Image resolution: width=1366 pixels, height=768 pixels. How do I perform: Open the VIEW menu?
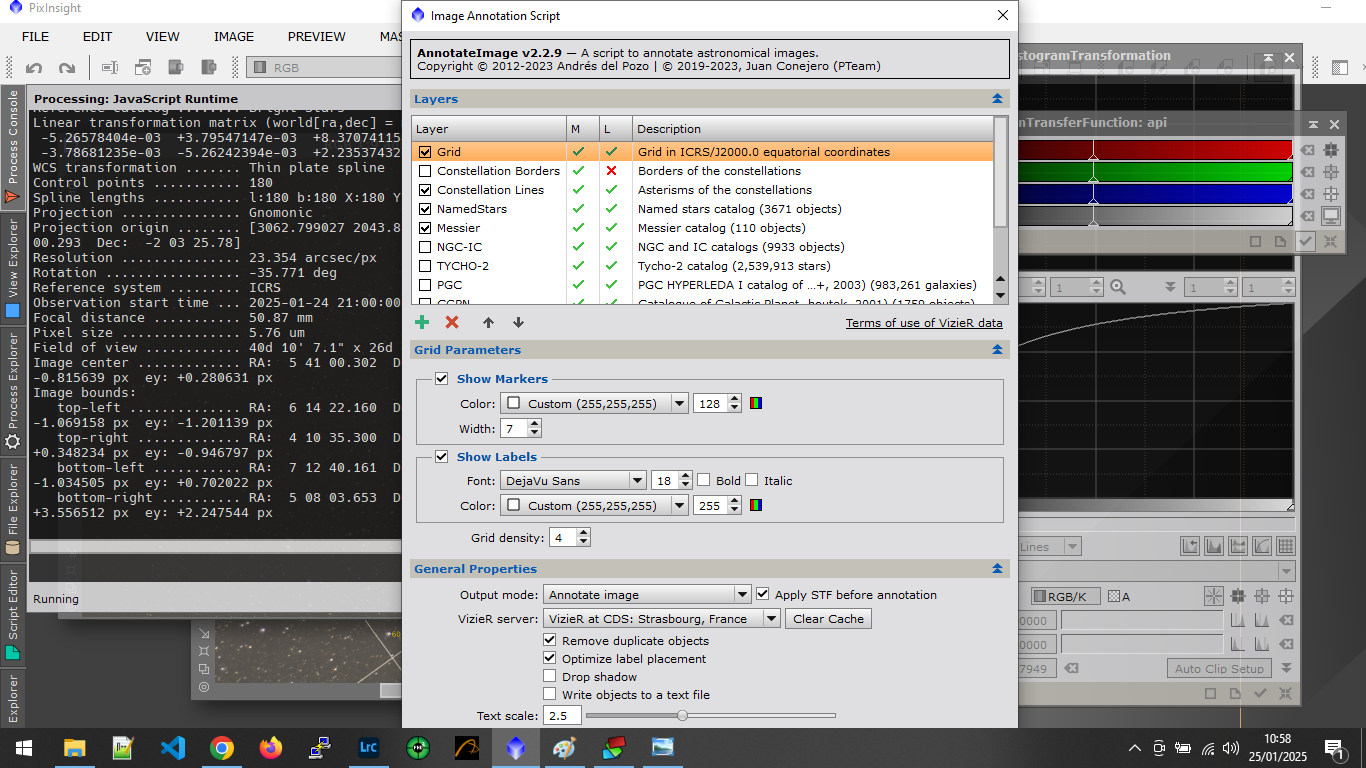163,36
